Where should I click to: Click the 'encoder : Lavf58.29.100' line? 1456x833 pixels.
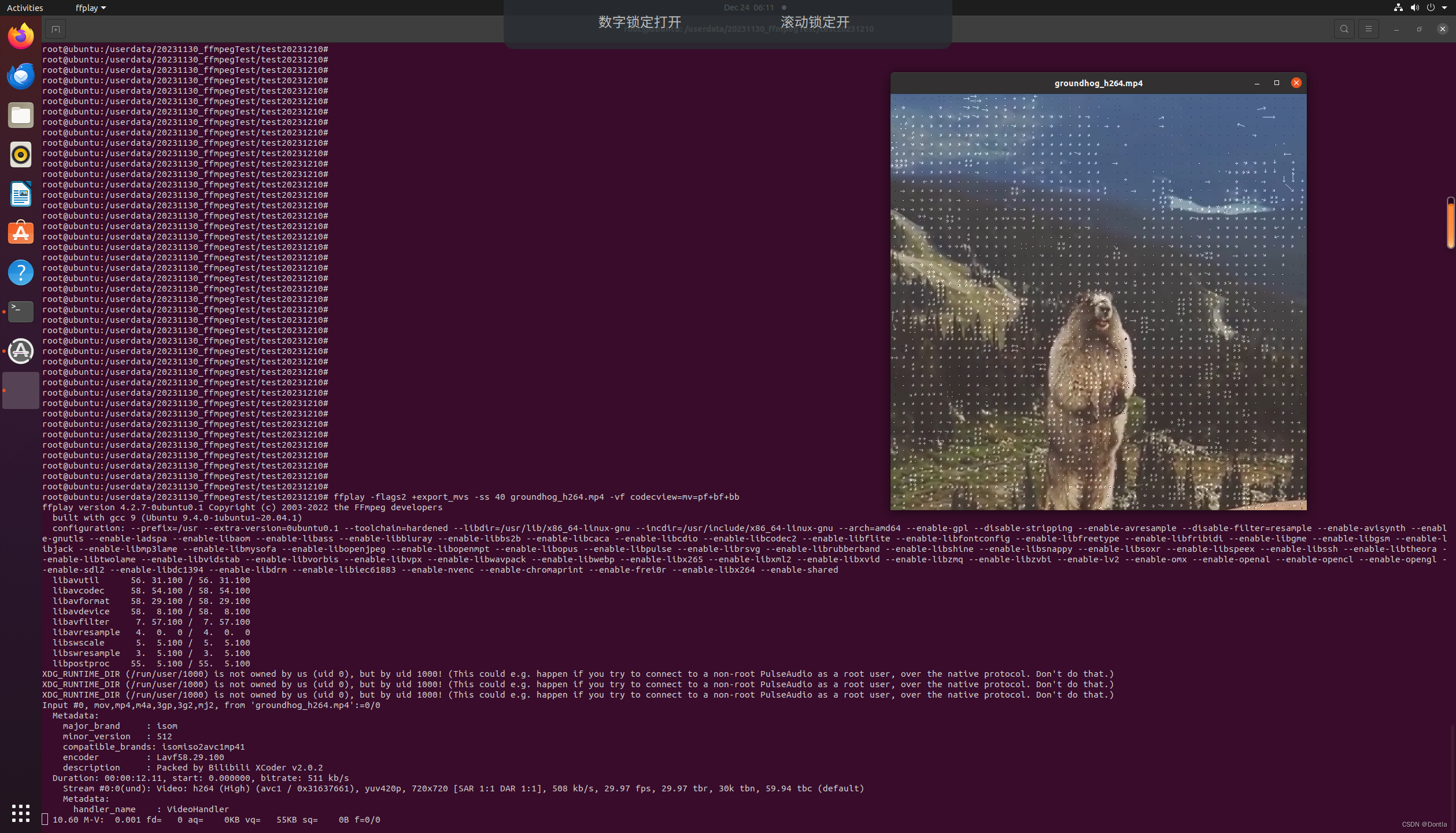pos(143,757)
